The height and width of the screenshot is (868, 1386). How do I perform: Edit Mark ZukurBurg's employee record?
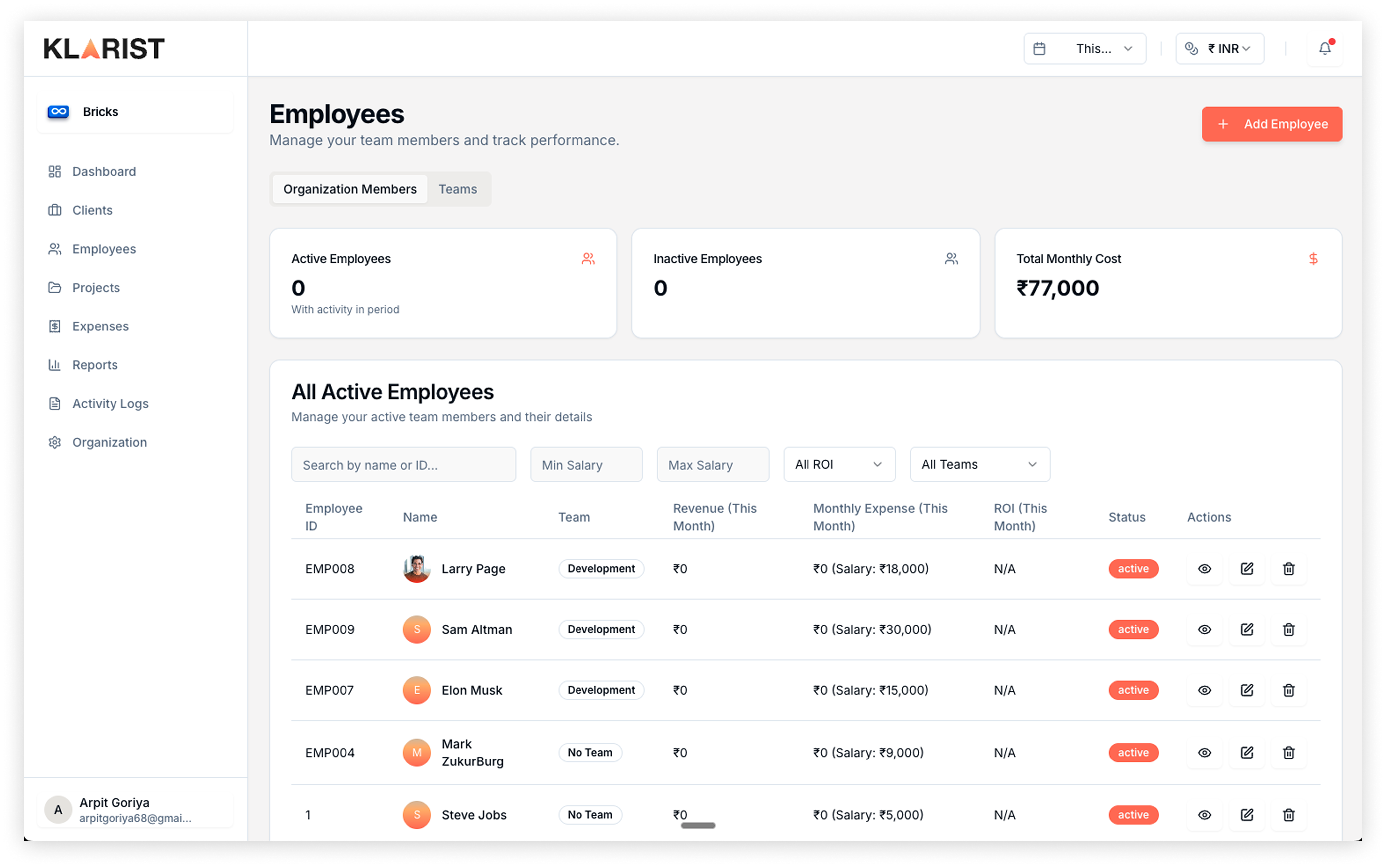click(x=1247, y=753)
